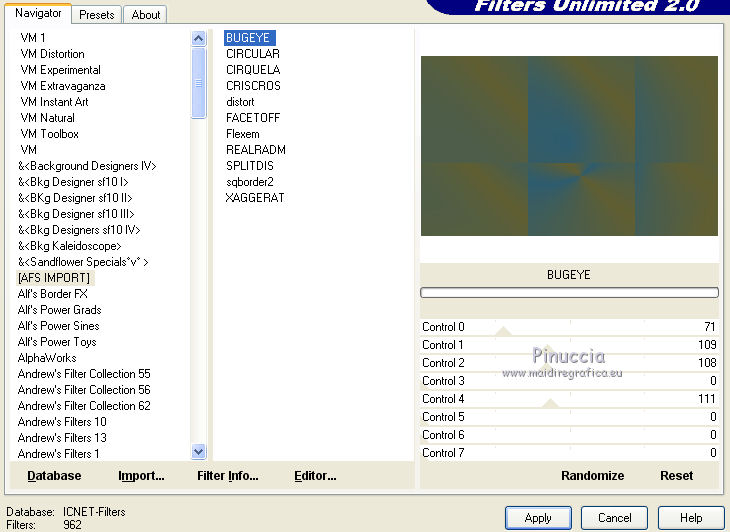
Task: Click the Control 3 slider track
Action: 569,381
